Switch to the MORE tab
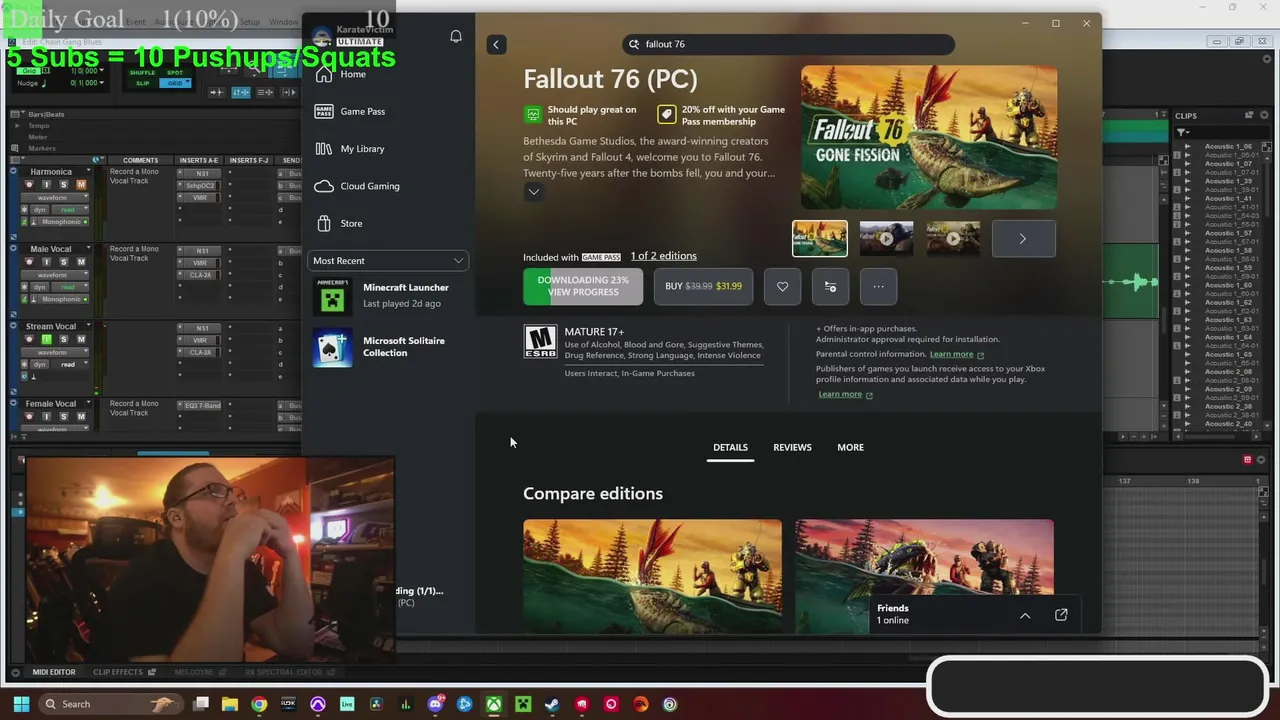The width and height of the screenshot is (1280, 720). pos(850,447)
